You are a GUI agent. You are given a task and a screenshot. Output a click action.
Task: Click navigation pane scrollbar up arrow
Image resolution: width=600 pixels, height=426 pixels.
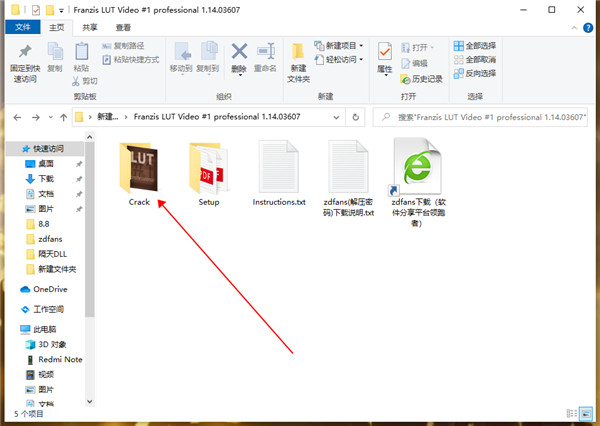pos(90,137)
